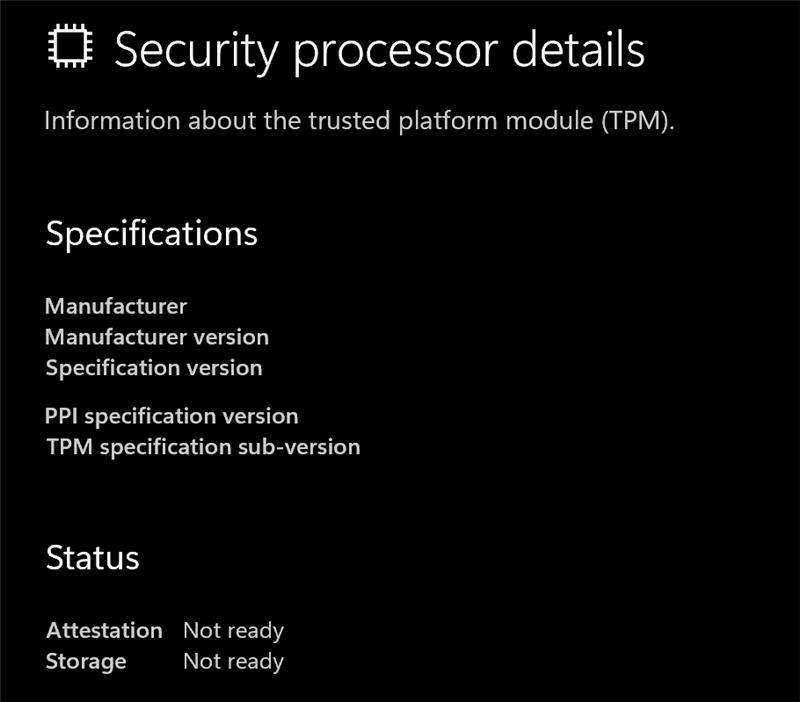800x702 pixels.
Task: Click the Status section heading
Action: tap(92, 558)
